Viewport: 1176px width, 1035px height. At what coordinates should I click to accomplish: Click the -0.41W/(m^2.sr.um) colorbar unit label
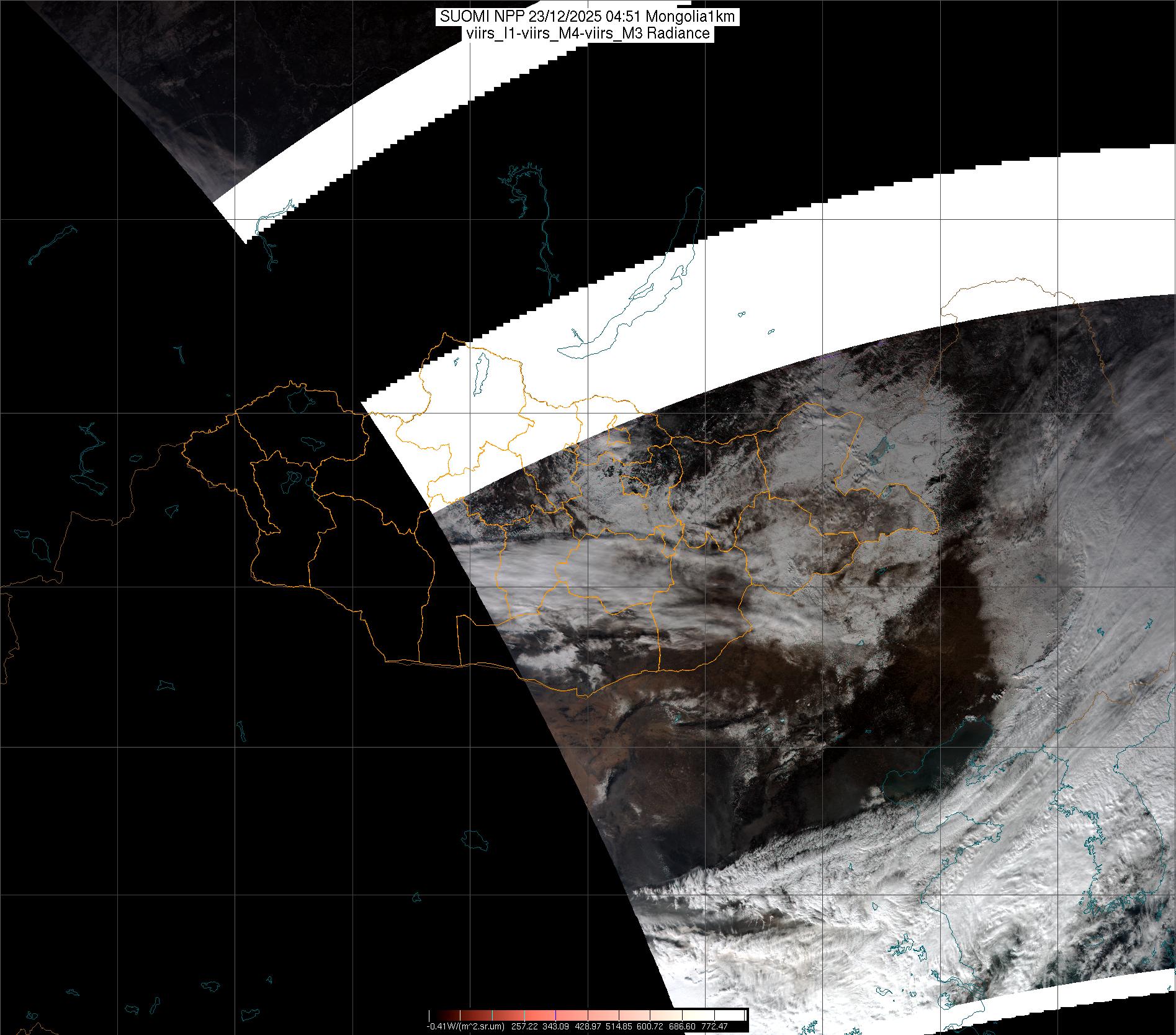[465, 1026]
